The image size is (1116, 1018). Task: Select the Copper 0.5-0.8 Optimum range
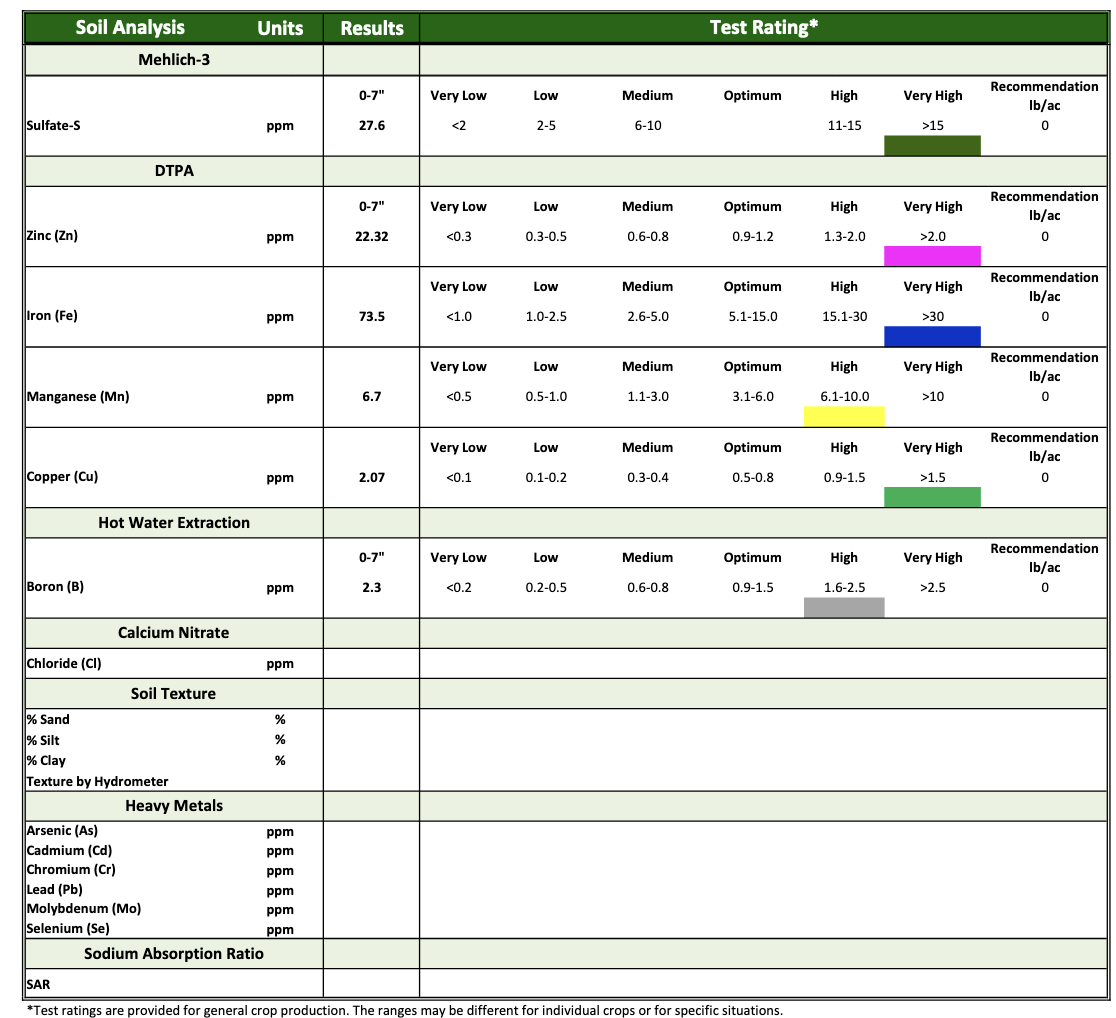coord(752,478)
